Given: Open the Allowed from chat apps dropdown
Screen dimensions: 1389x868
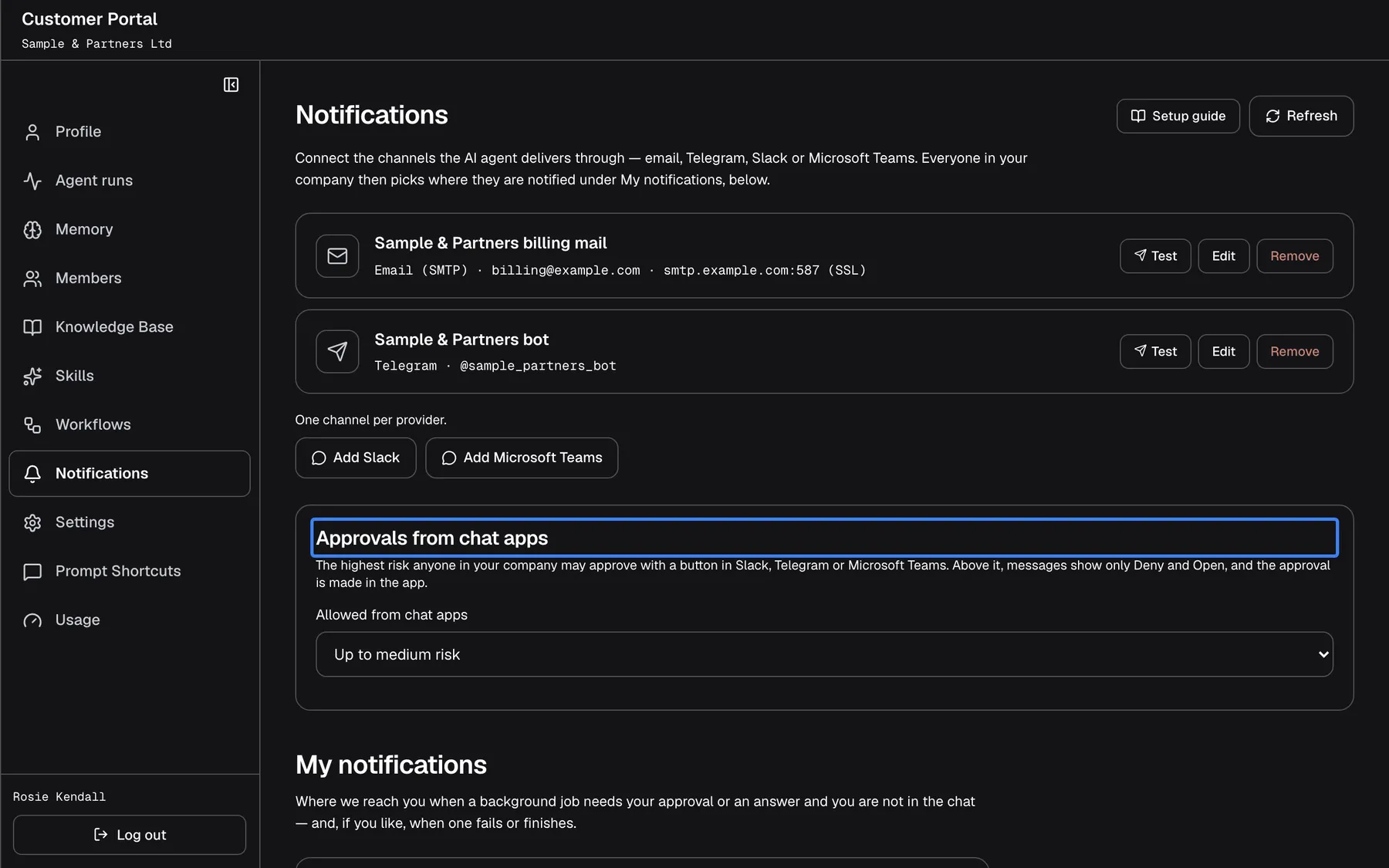Looking at the screenshot, I should point(824,654).
